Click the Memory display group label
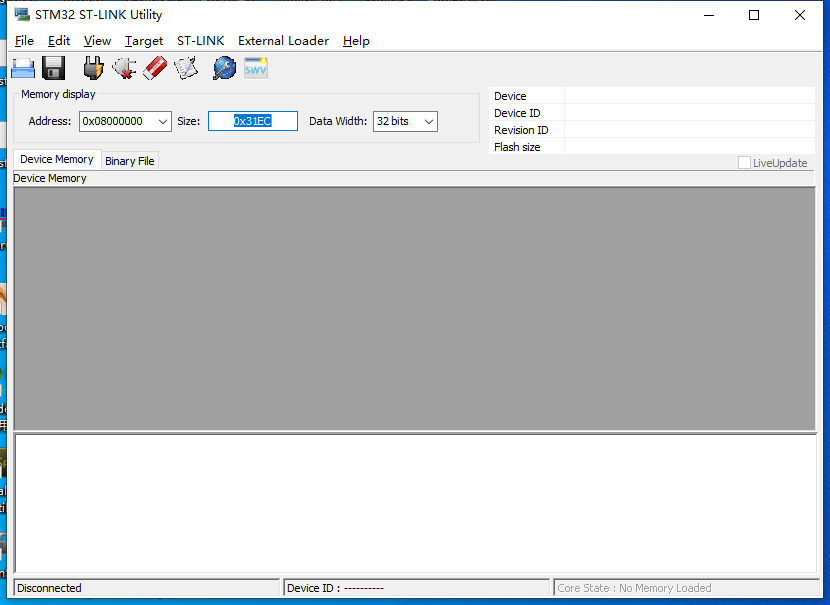 (x=58, y=94)
